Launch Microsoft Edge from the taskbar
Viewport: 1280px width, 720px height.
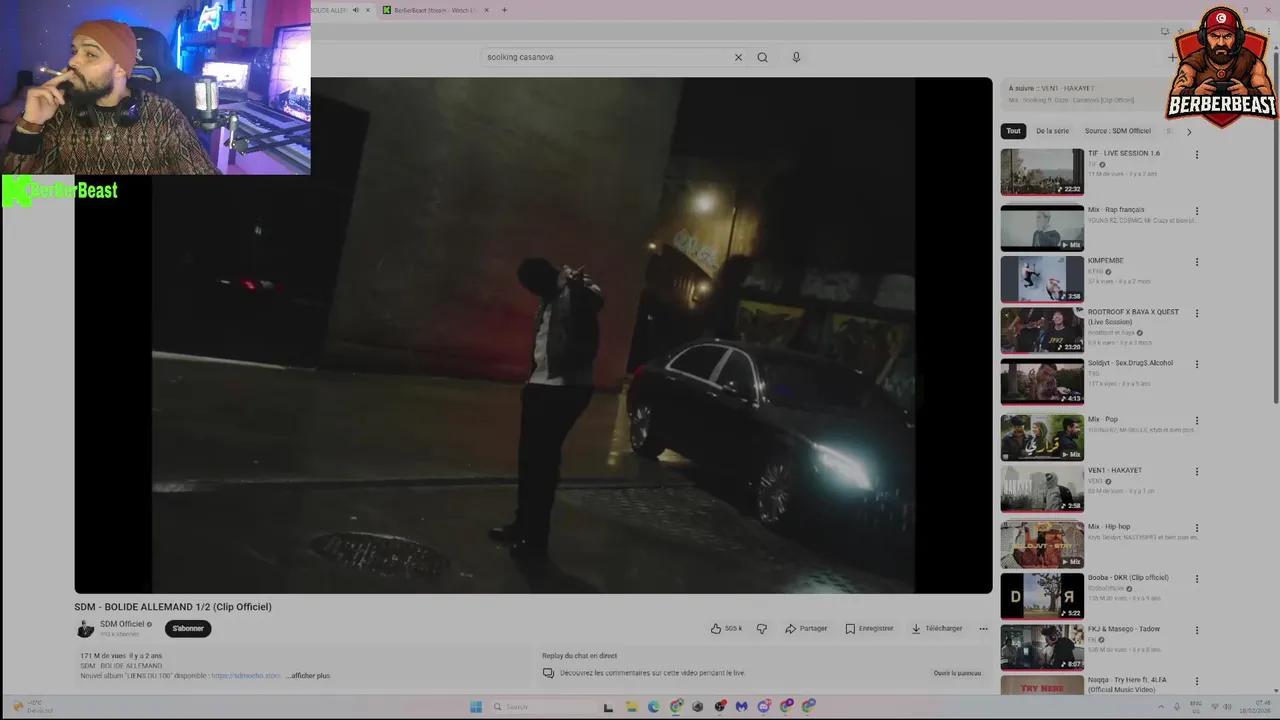pyautogui.click(x=653, y=706)
